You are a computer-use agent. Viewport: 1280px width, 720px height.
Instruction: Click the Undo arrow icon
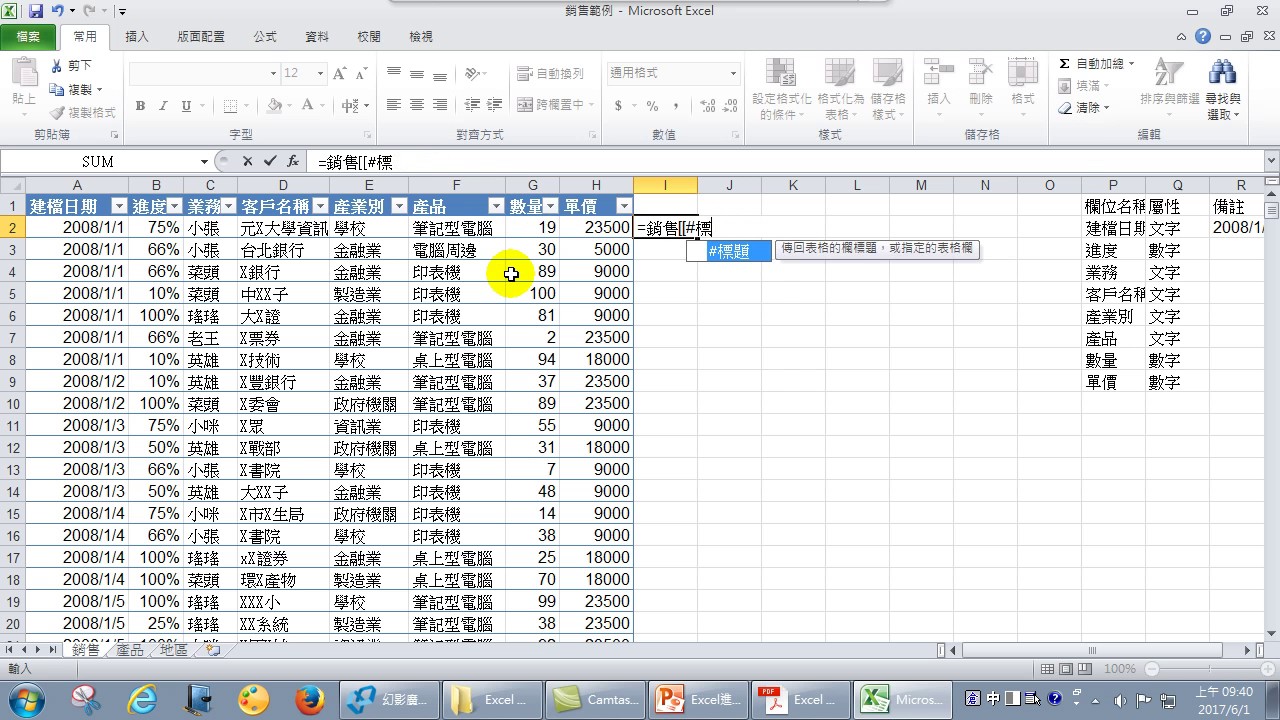click(x=58, y=11)
